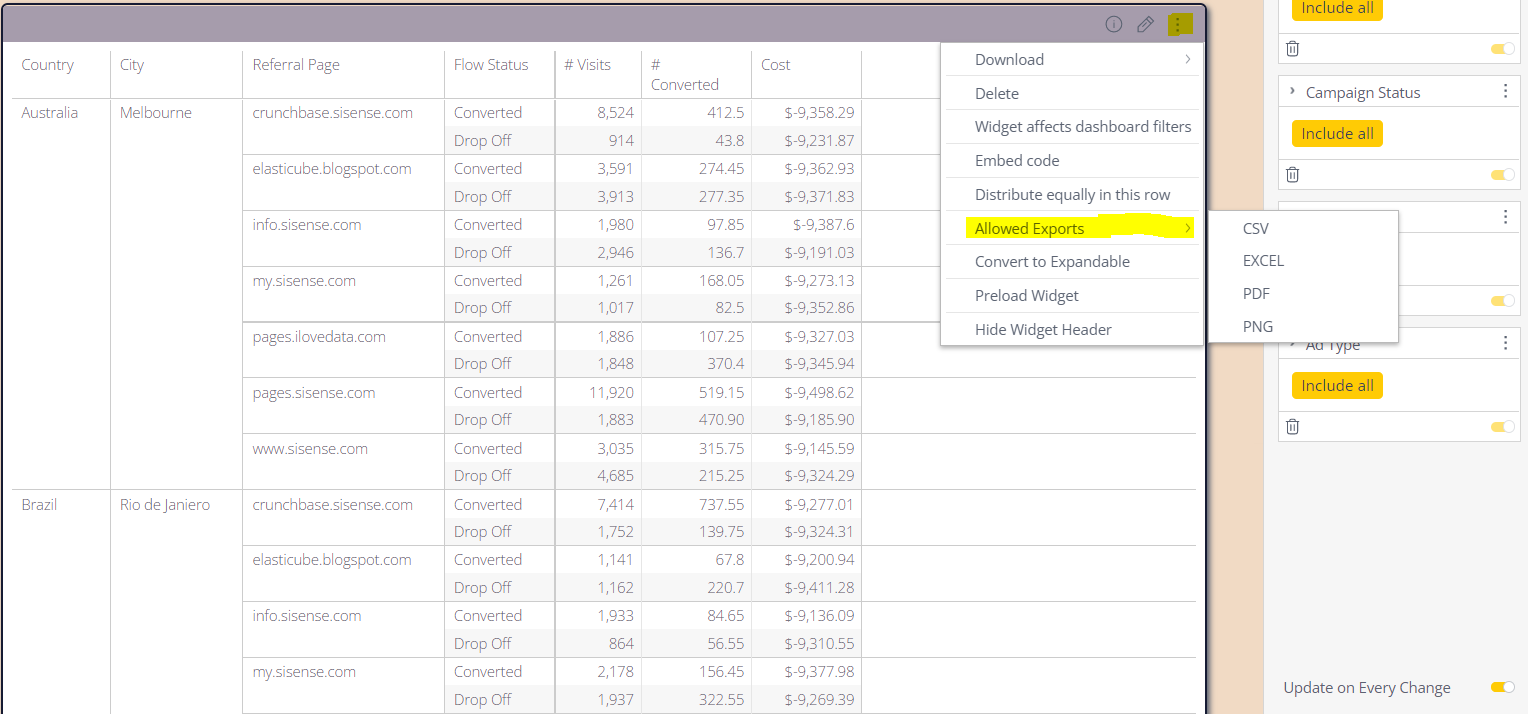Close the widget three-dot options menu

[x=1180, y=24]
